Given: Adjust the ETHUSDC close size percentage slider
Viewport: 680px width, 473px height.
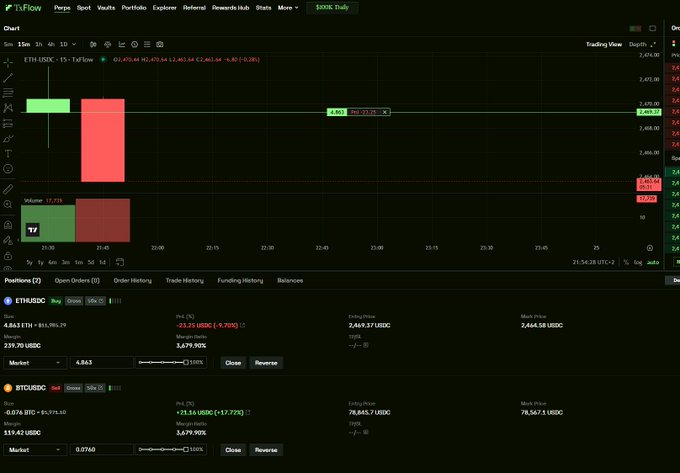Looking at the screenshot, I should point(164,362).
